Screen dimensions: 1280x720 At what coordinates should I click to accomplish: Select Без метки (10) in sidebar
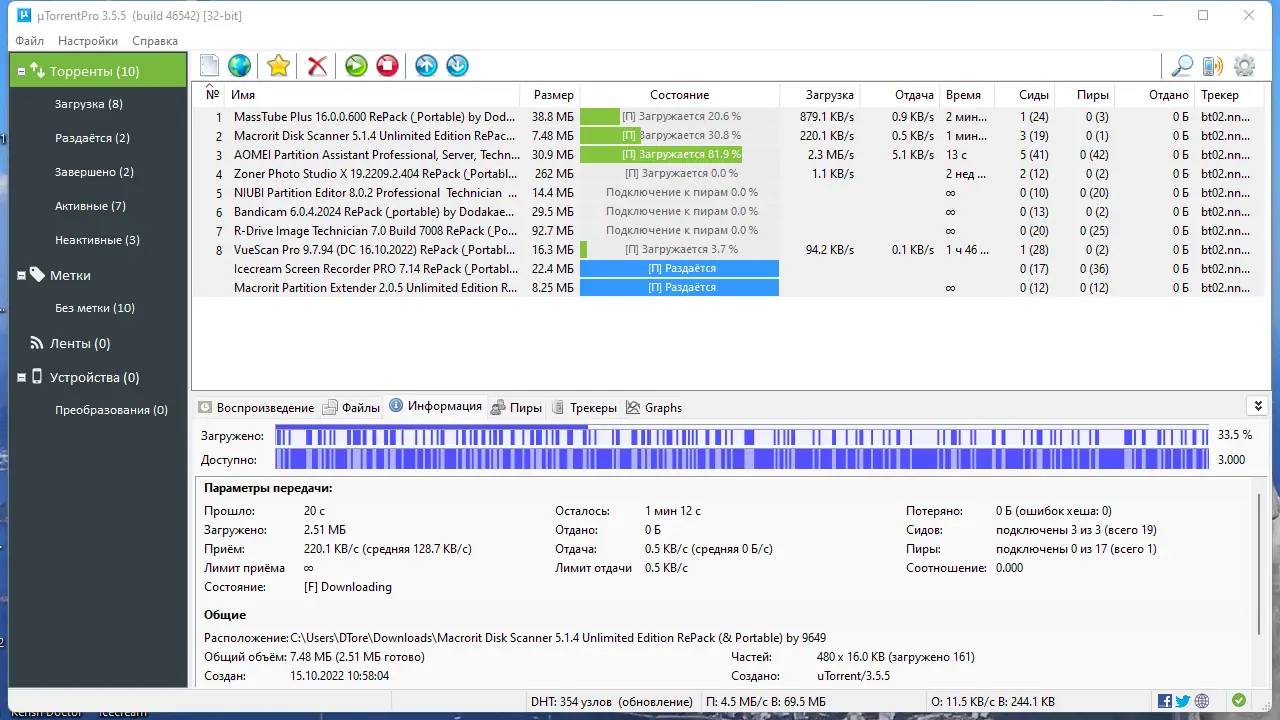(95, 308)
